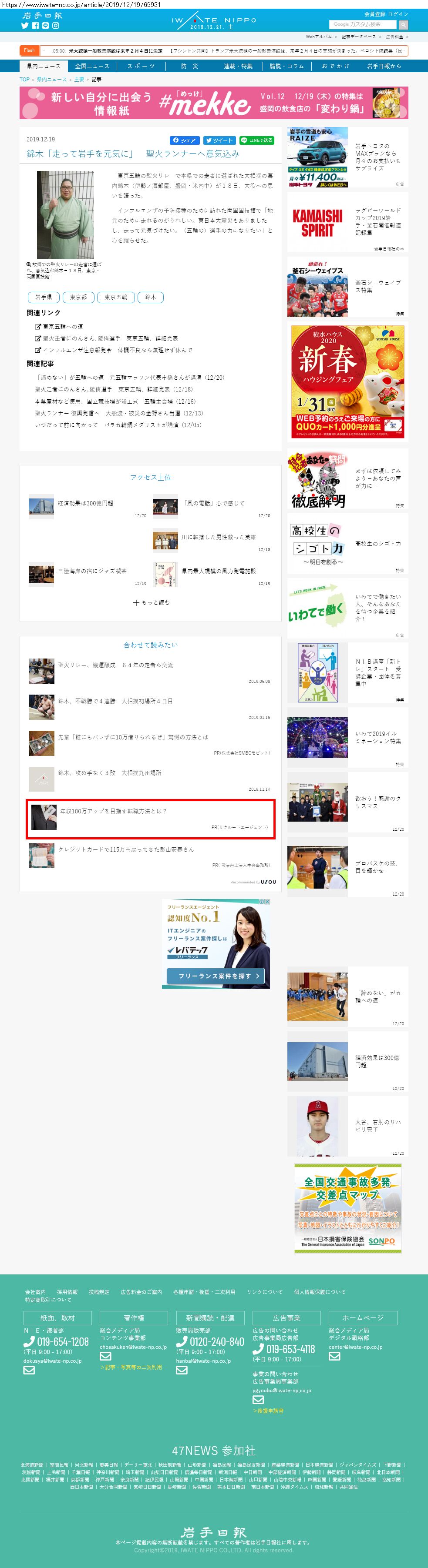This screenshot has width=428, height=1568.
Task: Click the mail icon under dokusya@iwate-np.co.jp
Action: [x=29, y=1370]
